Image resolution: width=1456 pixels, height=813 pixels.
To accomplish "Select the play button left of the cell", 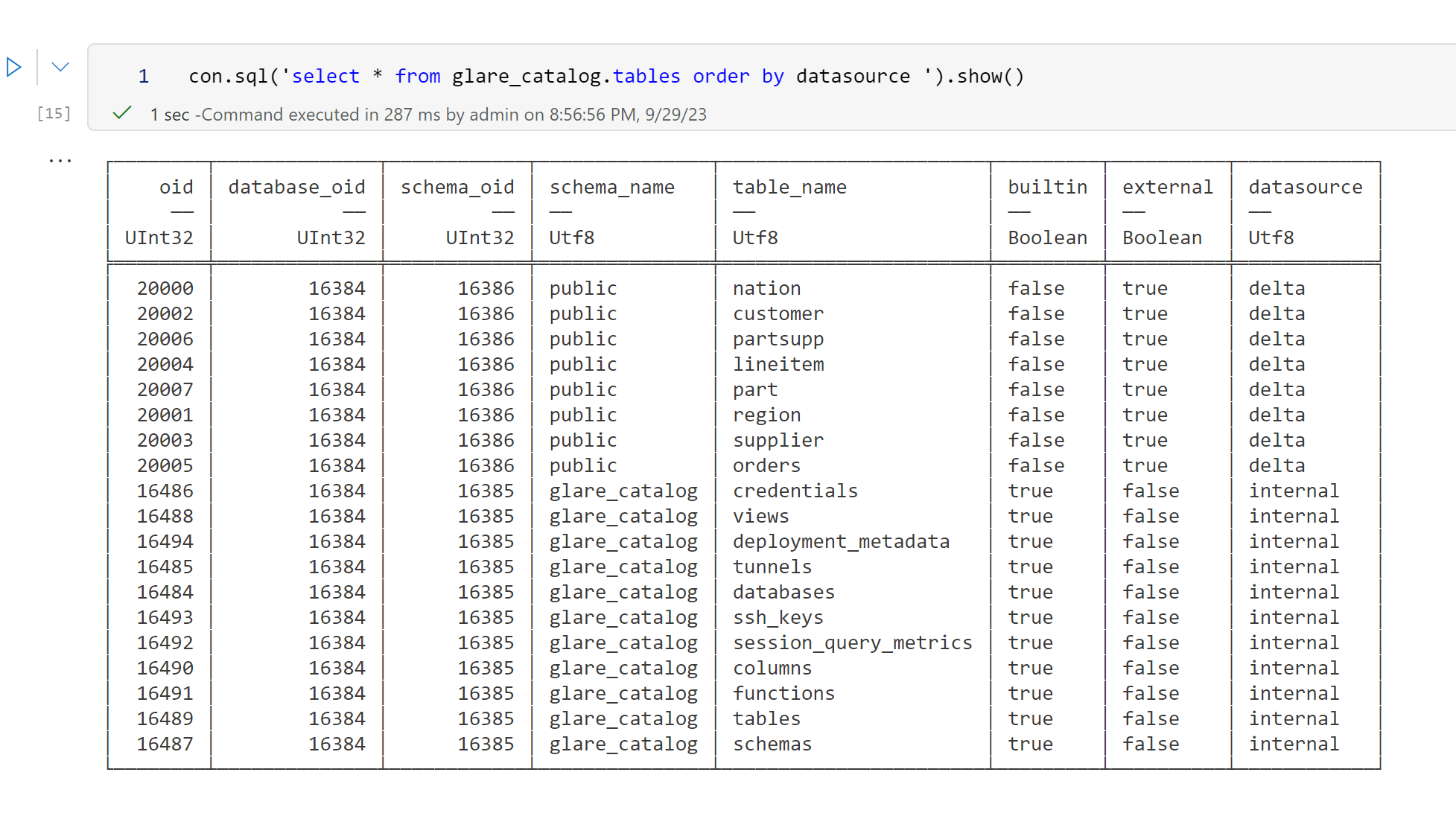I will click(13, 66).
